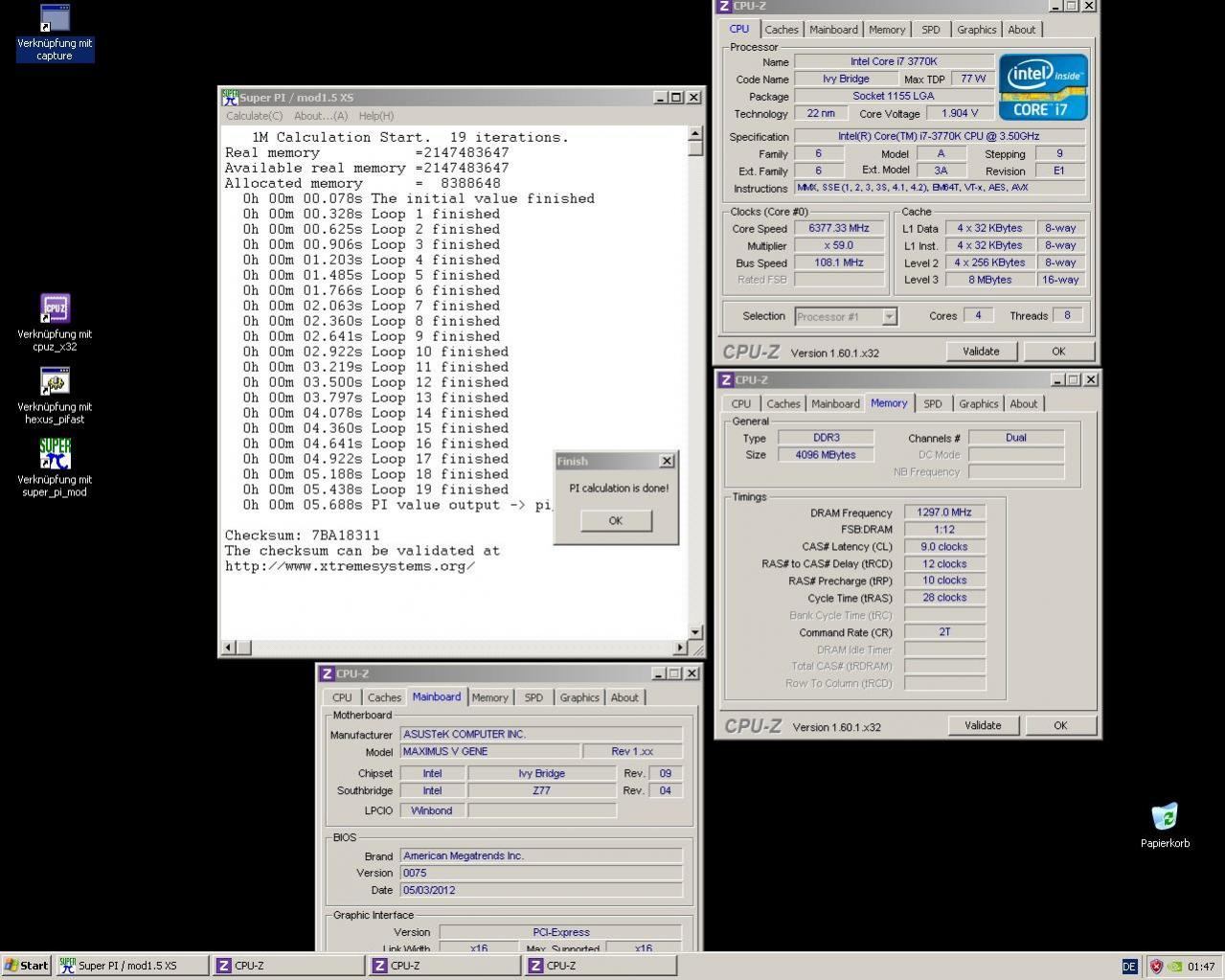Click the CPU-Z title icon in Memory window
This screenshot has width=1225, height=980.
[726, 379]
